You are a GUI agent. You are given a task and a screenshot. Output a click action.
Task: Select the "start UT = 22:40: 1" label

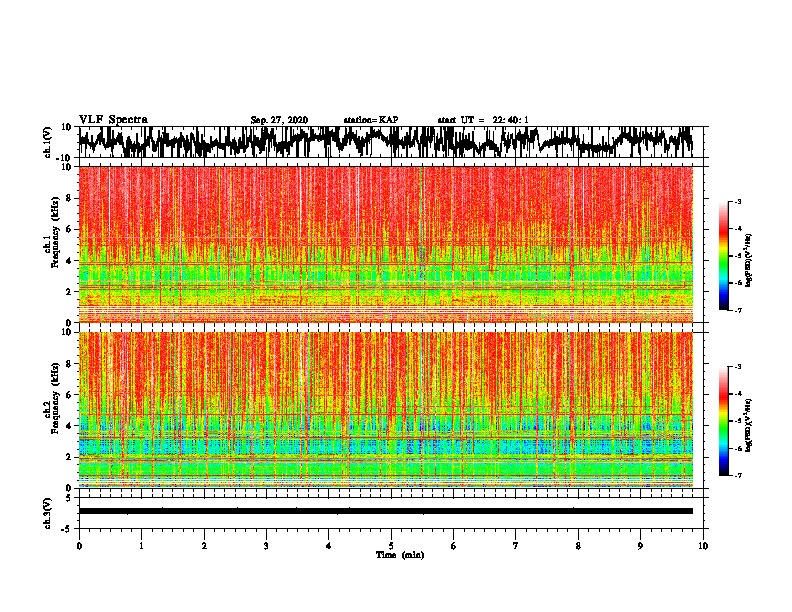[483, 120]
